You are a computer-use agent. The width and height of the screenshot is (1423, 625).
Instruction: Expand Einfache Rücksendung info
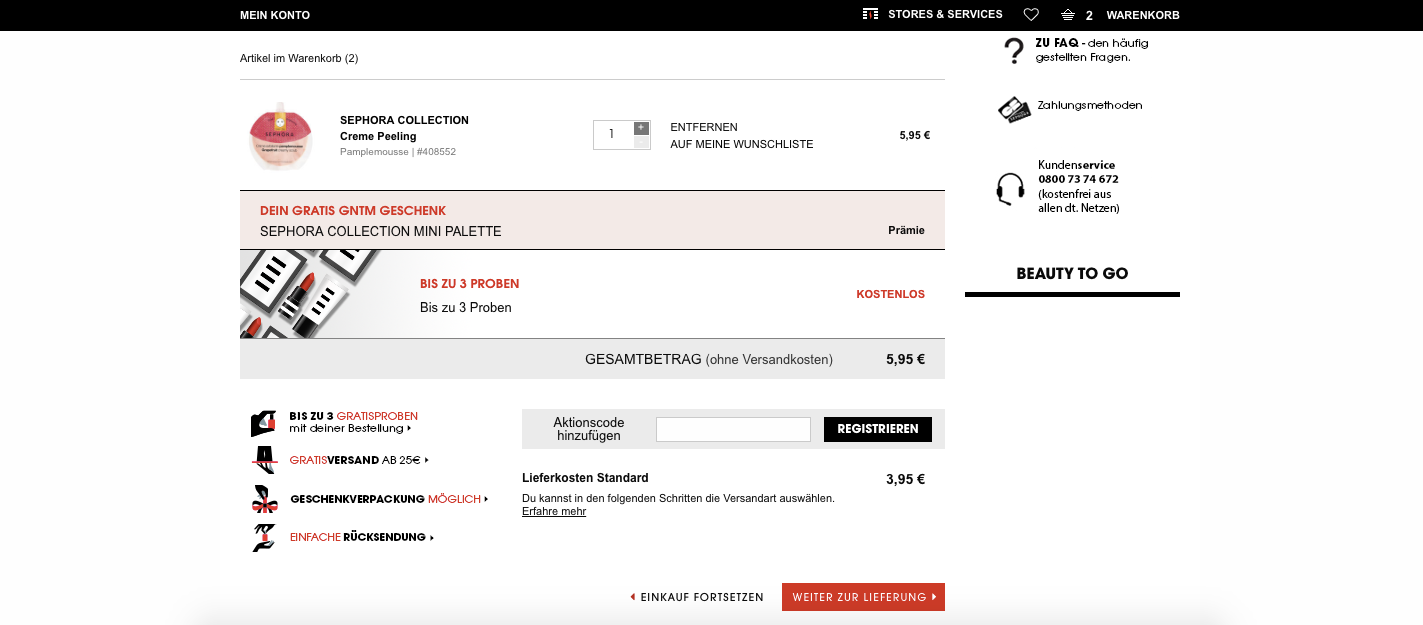point(362,537)
